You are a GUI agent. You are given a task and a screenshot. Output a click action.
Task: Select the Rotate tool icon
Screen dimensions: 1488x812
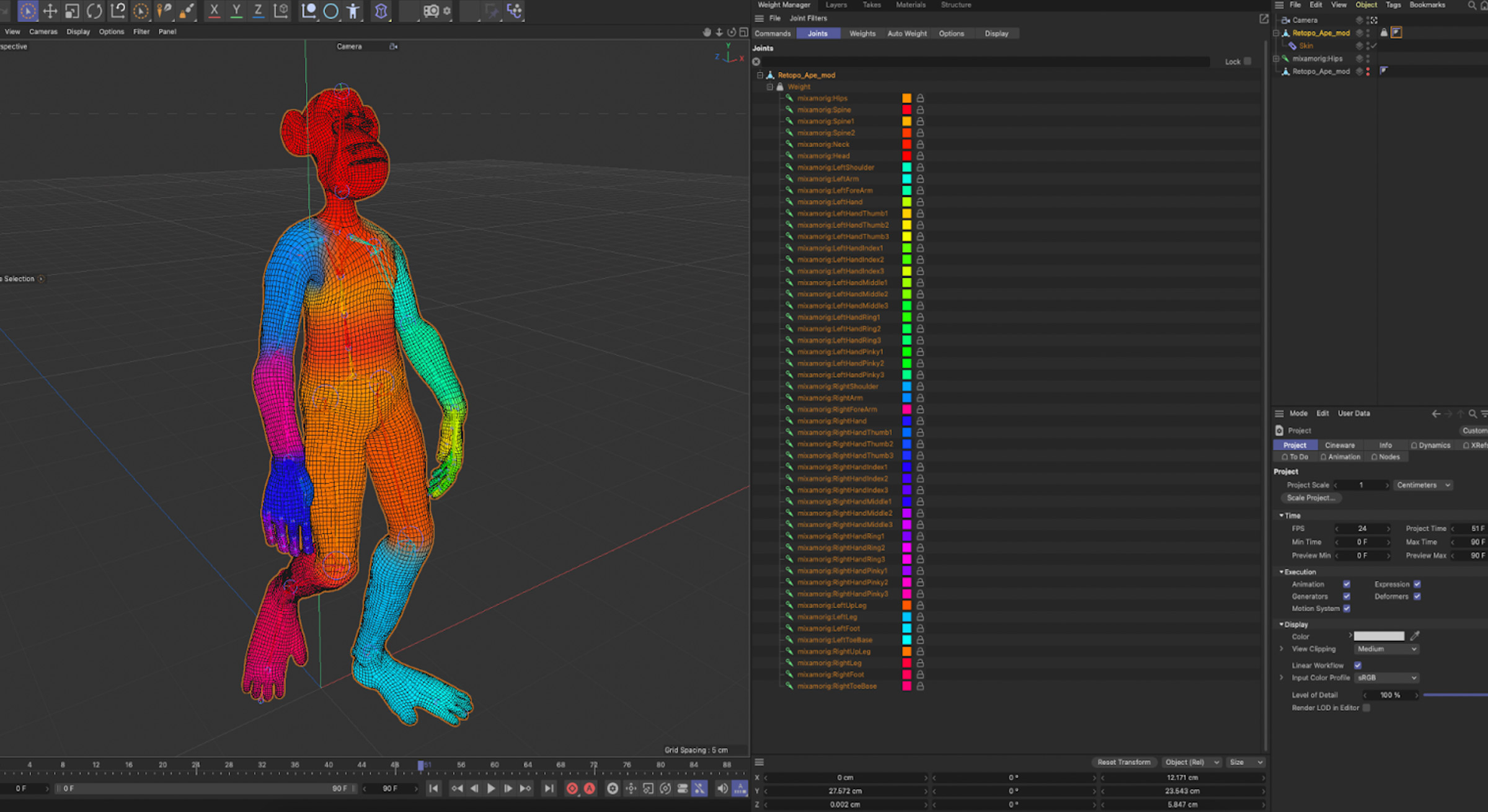94,11
